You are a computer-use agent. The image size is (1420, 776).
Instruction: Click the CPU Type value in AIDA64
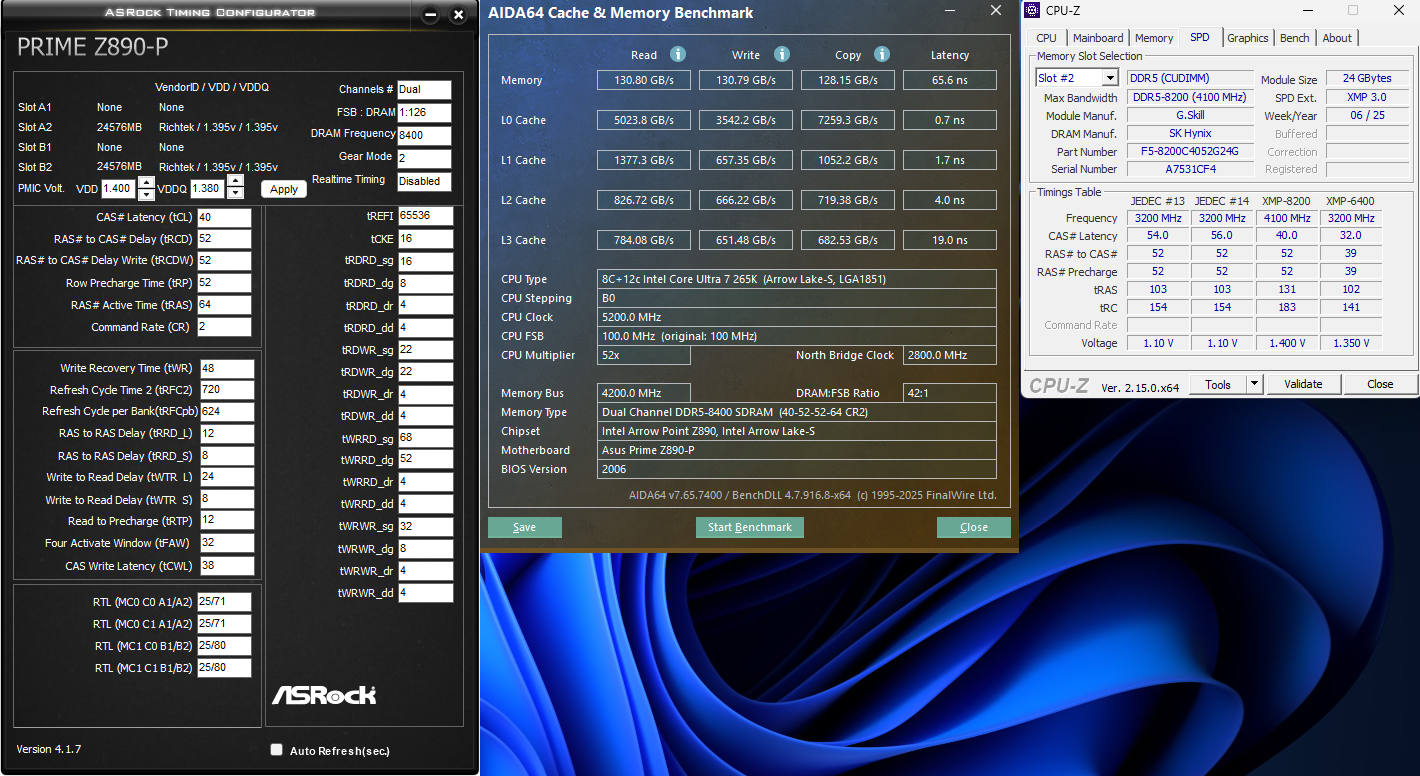point(797,279)
